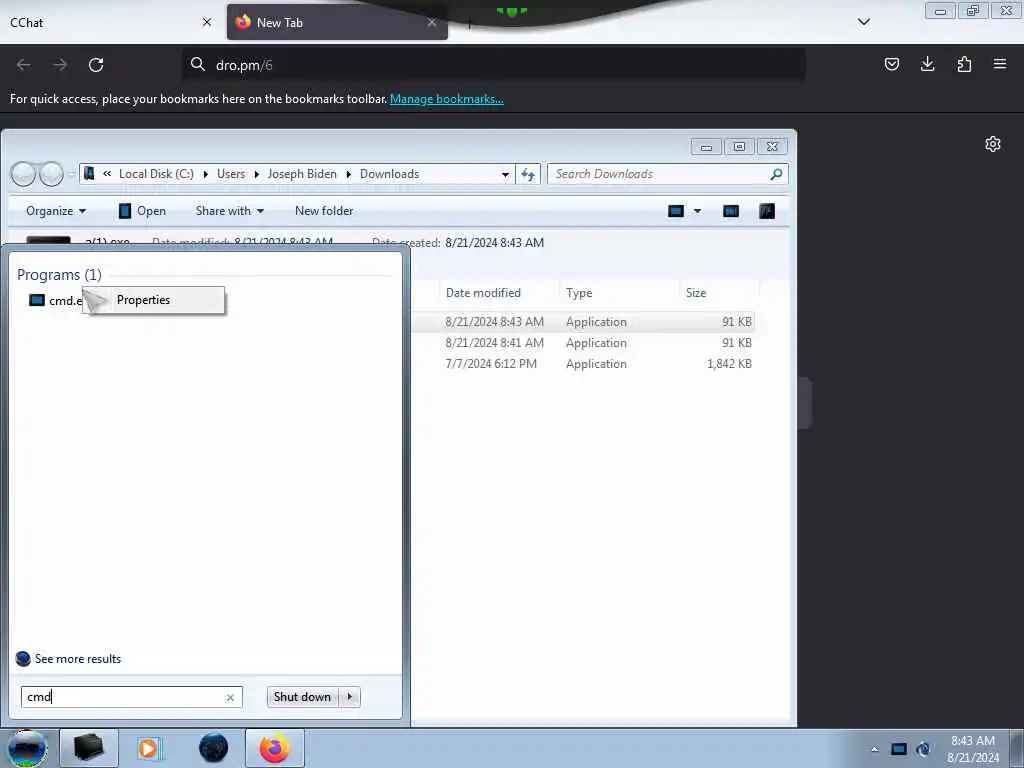Sort by the Size column header
Viewport: 1024px width, 768px height.
click(696, 293)
